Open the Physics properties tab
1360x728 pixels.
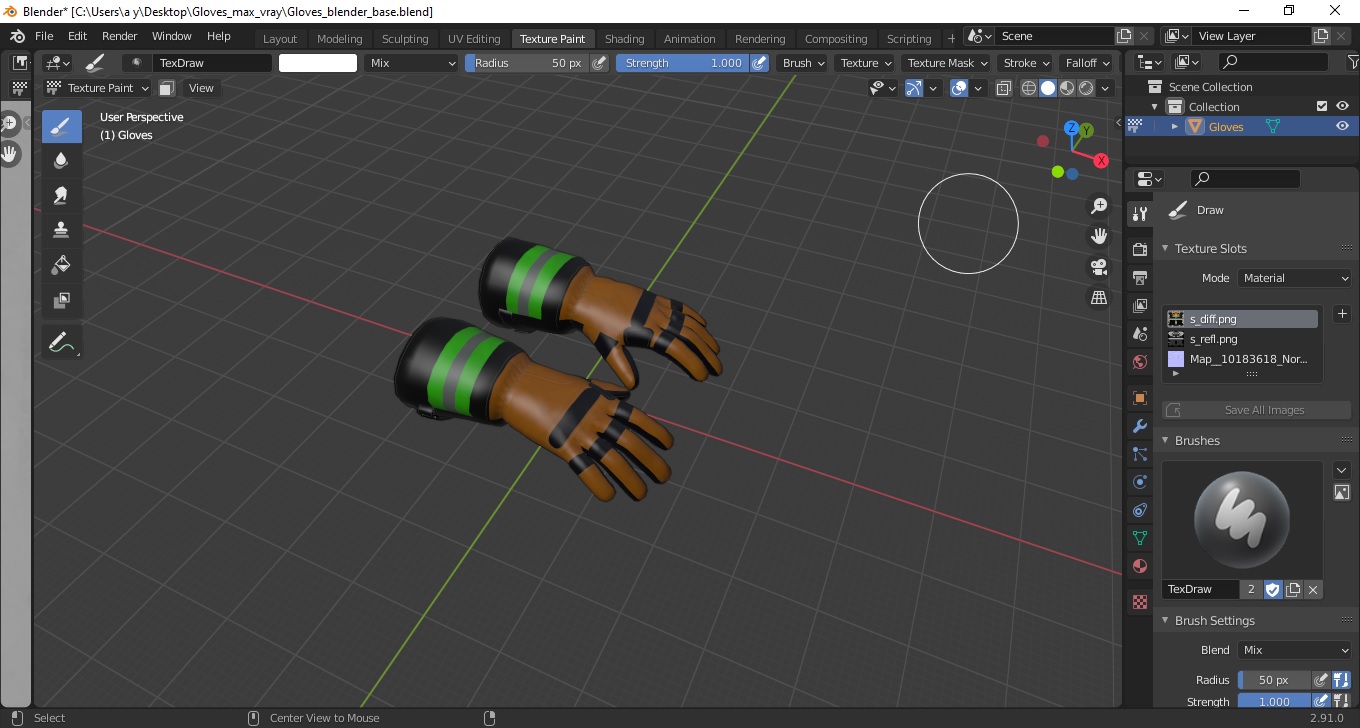point(1139,482)
